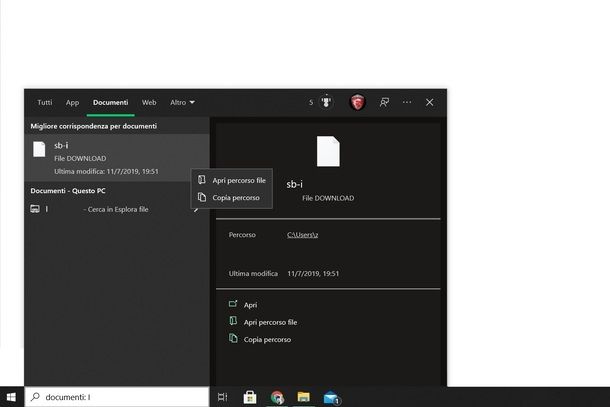This screenshot has height=407, width=610.
Task: Click the Ultima modifica date in details pane
Action: pyautogui.click(x=313, y=274)
